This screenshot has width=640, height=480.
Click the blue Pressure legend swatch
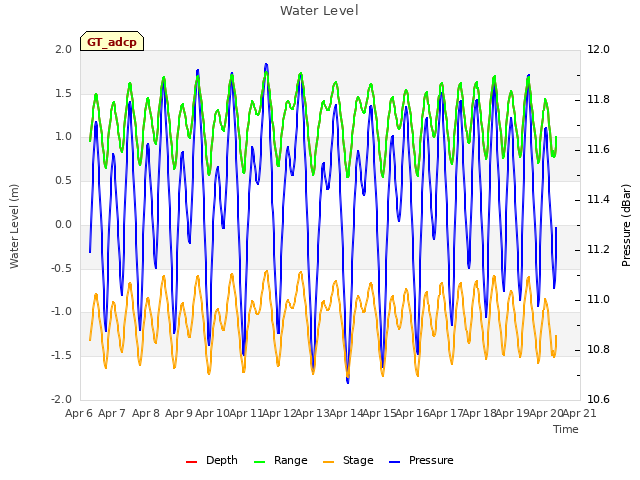coord(395,462)
